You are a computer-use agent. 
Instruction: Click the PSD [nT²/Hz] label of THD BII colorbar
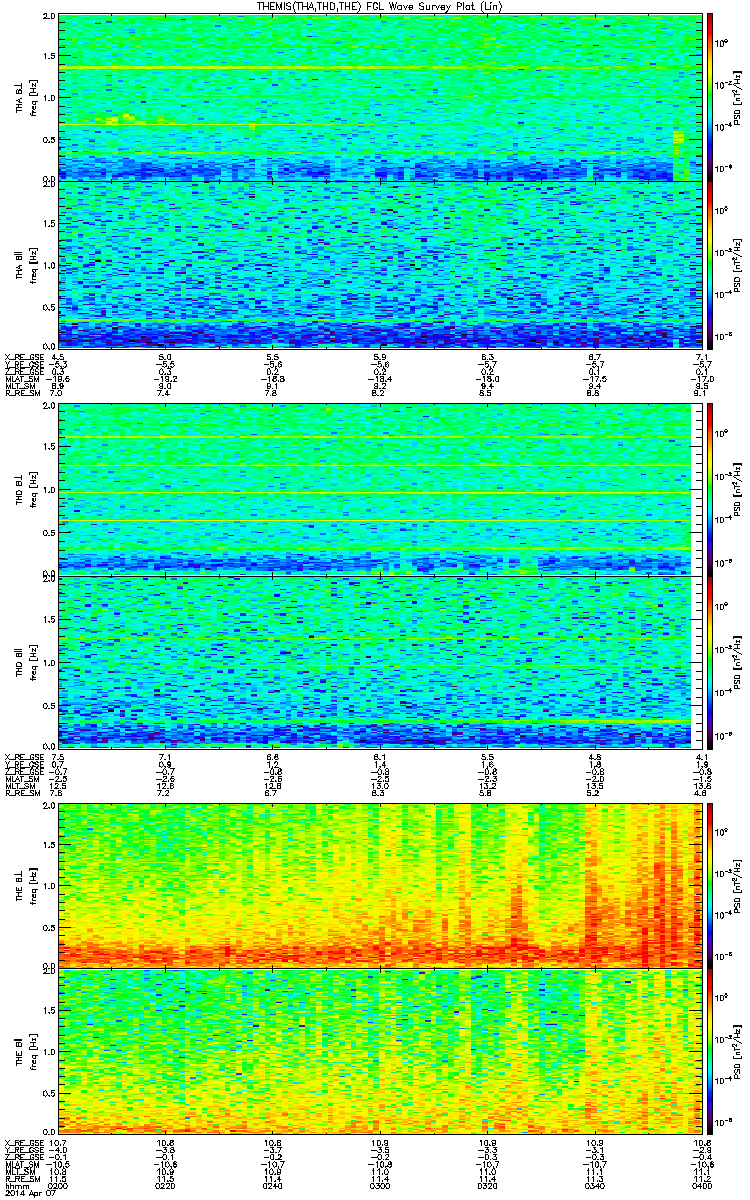pos(738,661)
